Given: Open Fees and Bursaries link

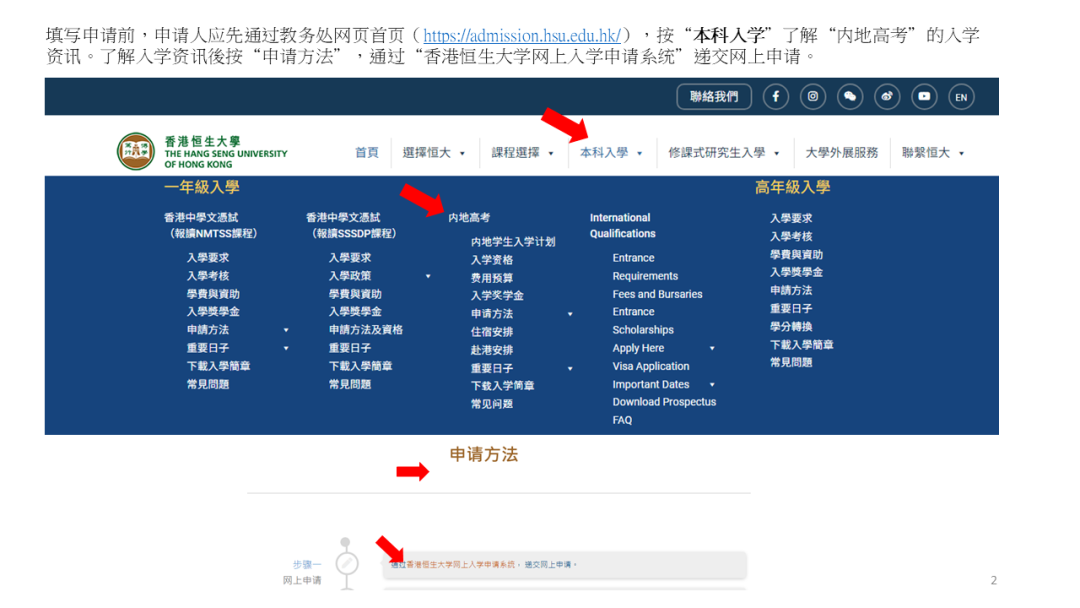Looking at the screenshot, I should pyautogui.click(x=658, y=294).
